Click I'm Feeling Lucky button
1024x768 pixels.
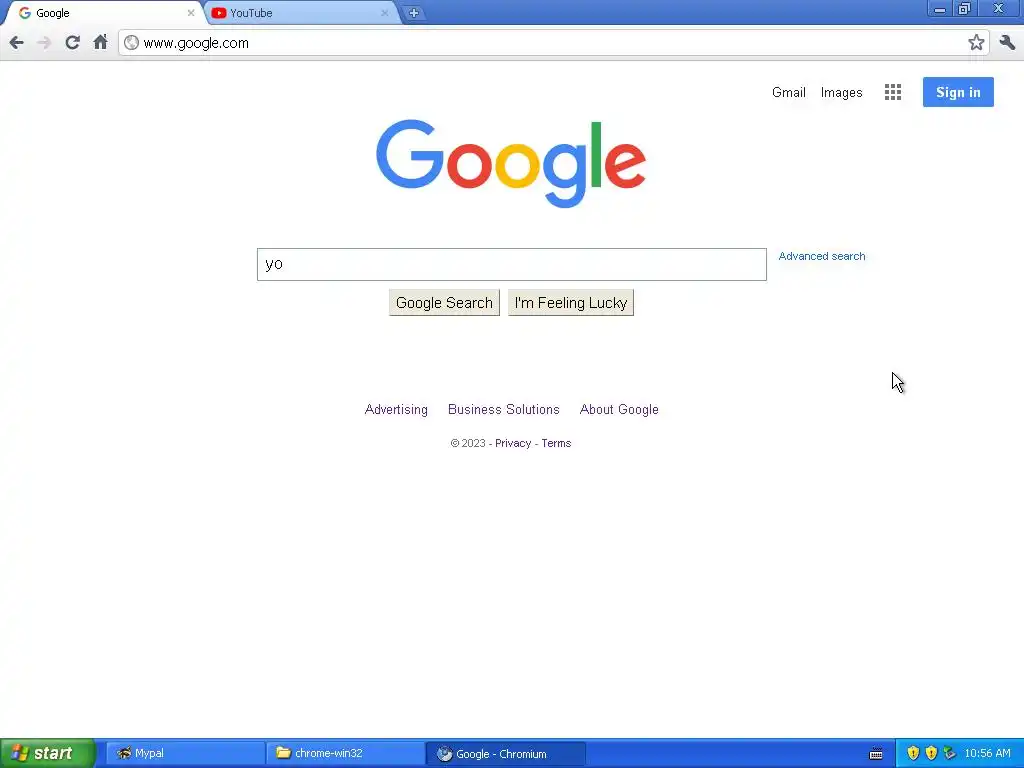click(x=571, y=303)
